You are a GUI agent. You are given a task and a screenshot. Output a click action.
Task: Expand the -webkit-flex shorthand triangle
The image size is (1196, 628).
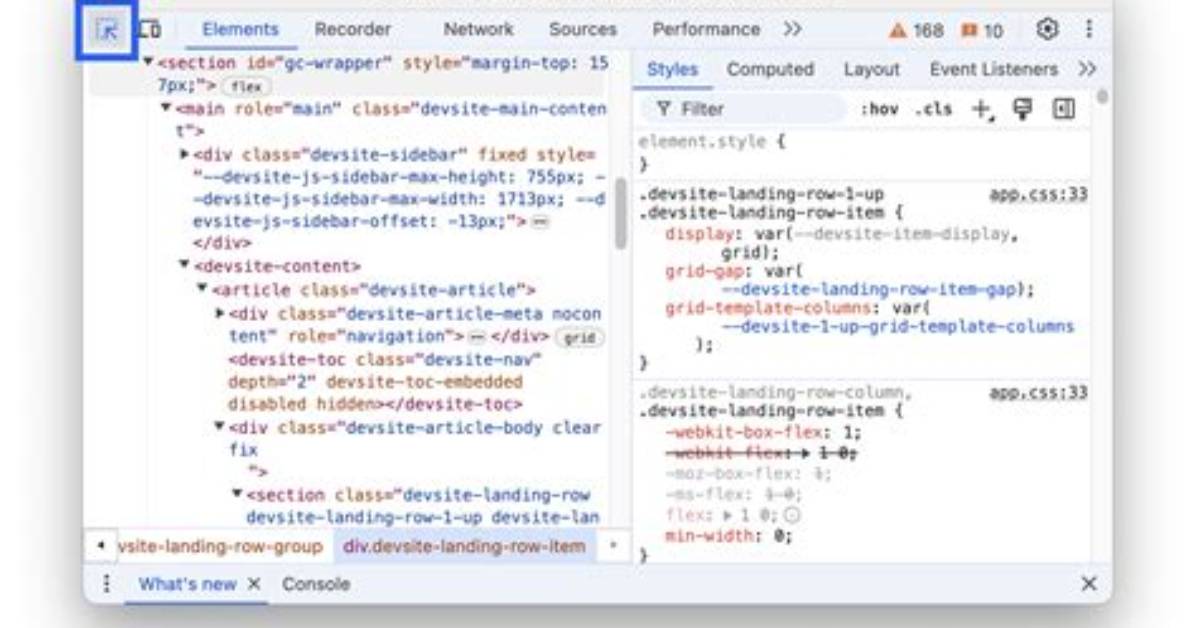[x=806, y=453]
